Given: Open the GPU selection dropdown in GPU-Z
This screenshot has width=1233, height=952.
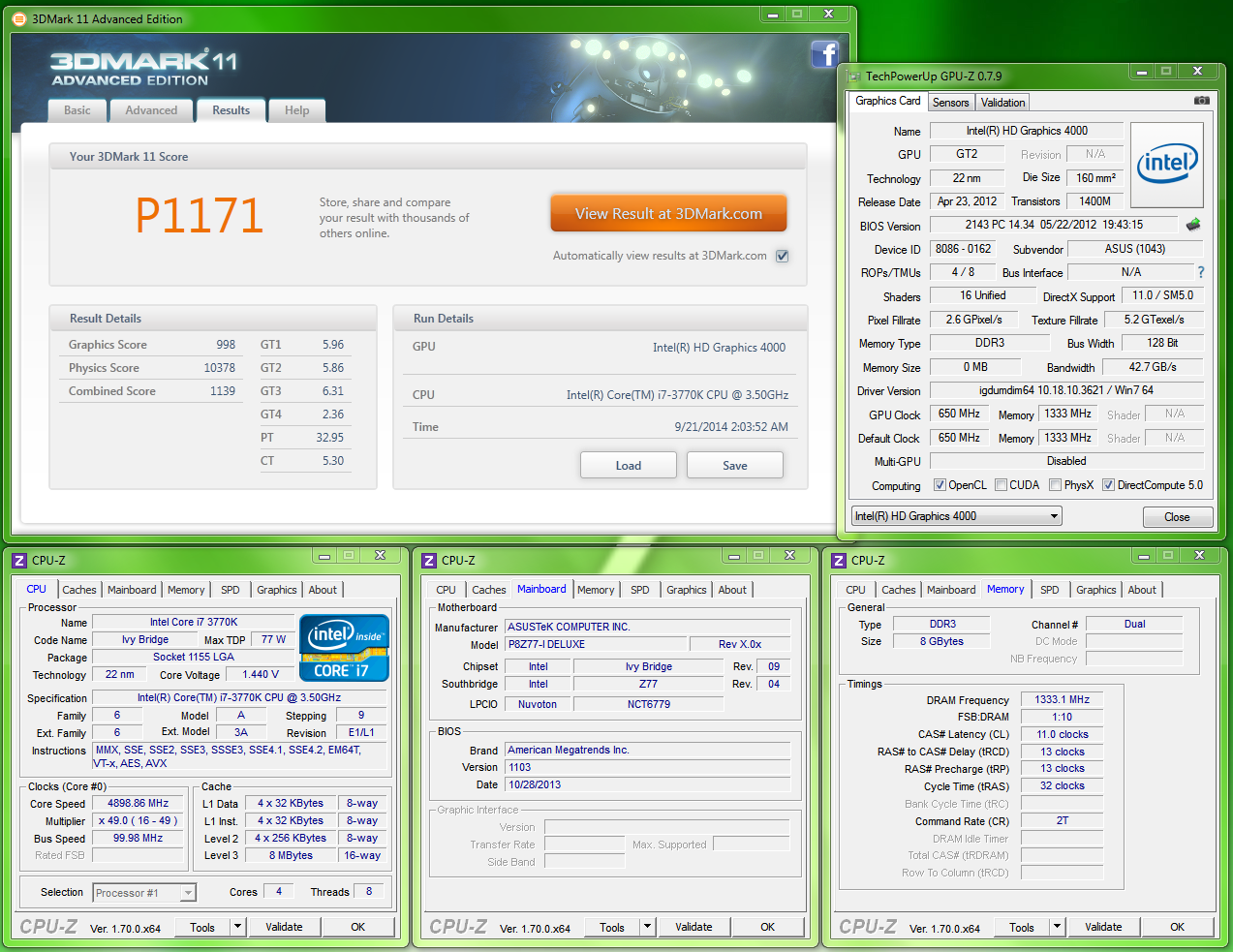Looking at the screenshot, I should point(957,516).
